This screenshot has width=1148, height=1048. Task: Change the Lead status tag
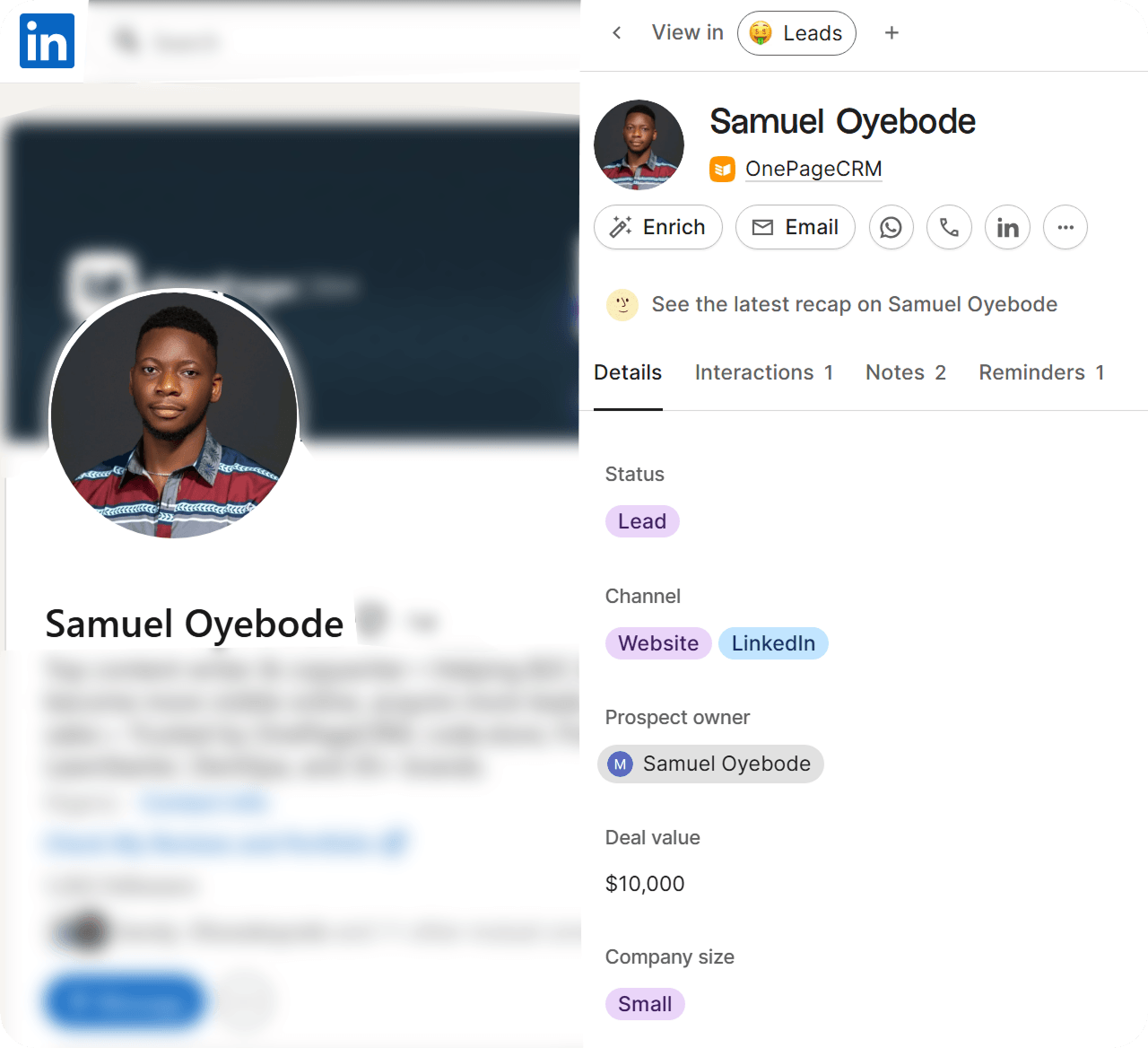tap(642, 521)
